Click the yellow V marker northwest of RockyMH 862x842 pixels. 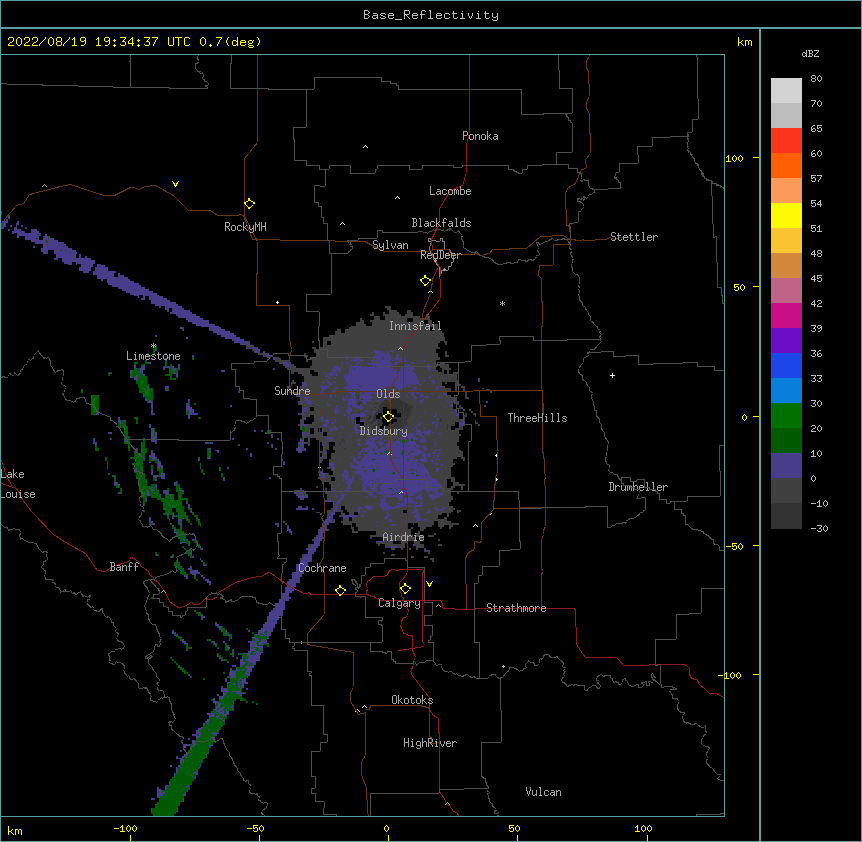175,184
